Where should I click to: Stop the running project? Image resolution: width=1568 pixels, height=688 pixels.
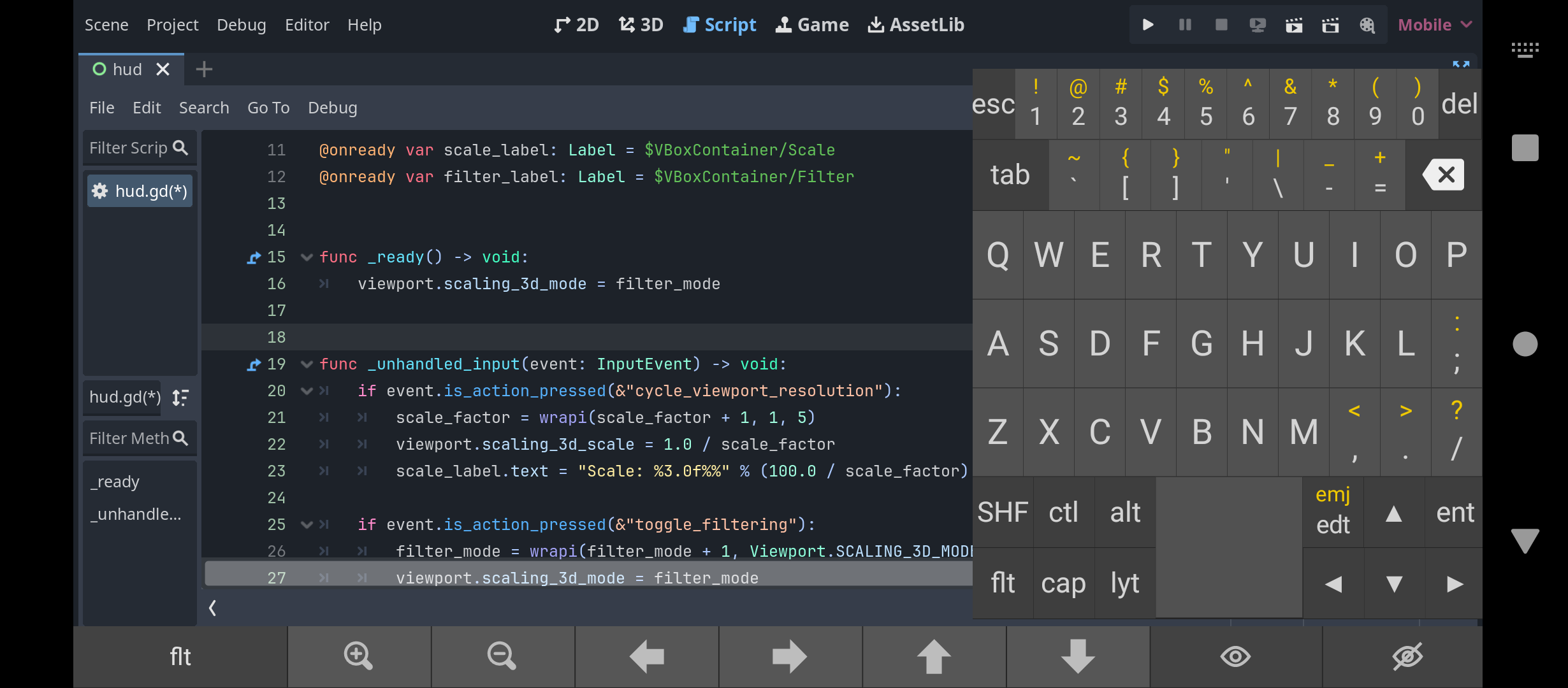[x=1221, y=25]
